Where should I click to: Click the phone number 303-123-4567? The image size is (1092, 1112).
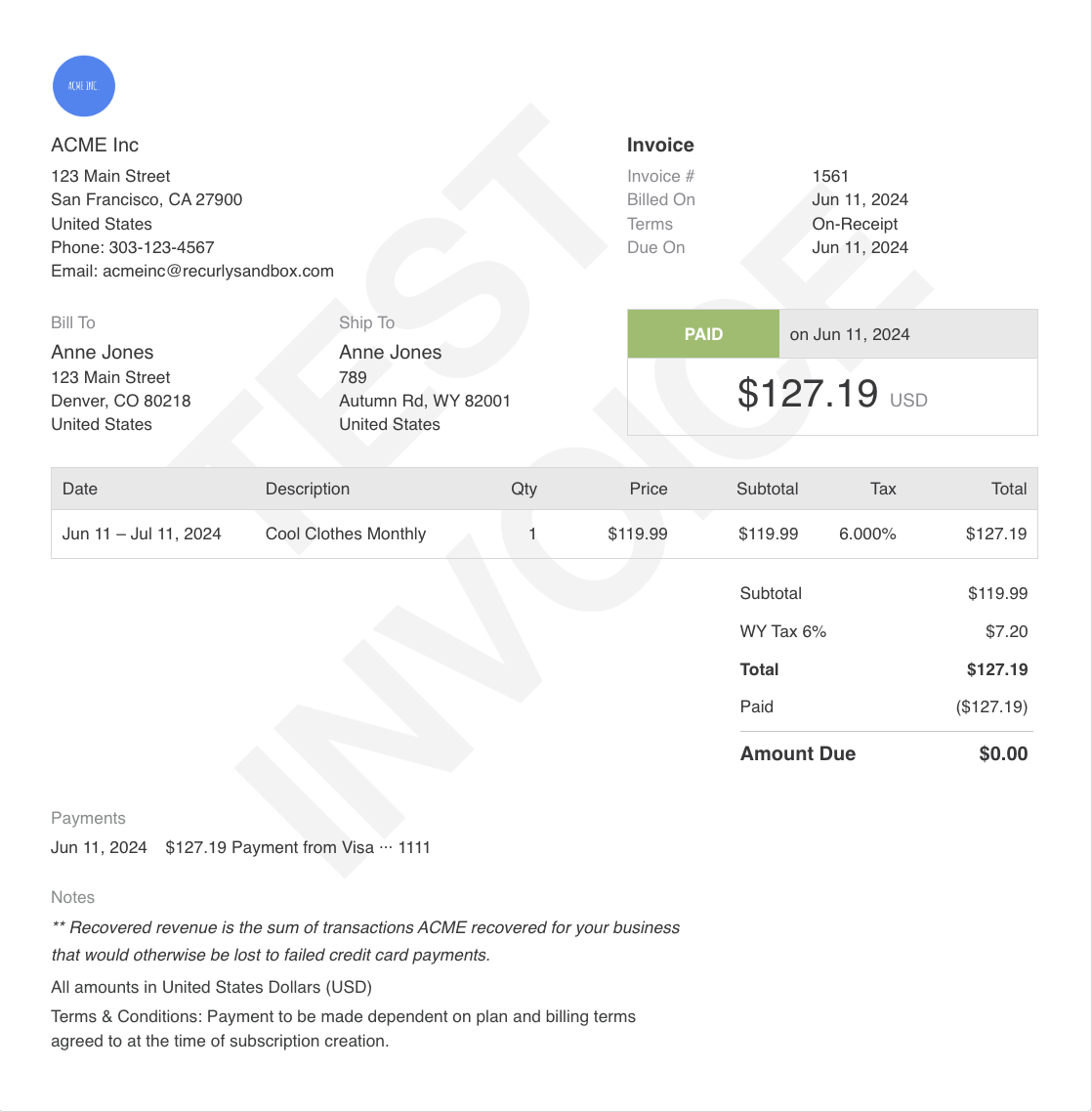(161, 247)
